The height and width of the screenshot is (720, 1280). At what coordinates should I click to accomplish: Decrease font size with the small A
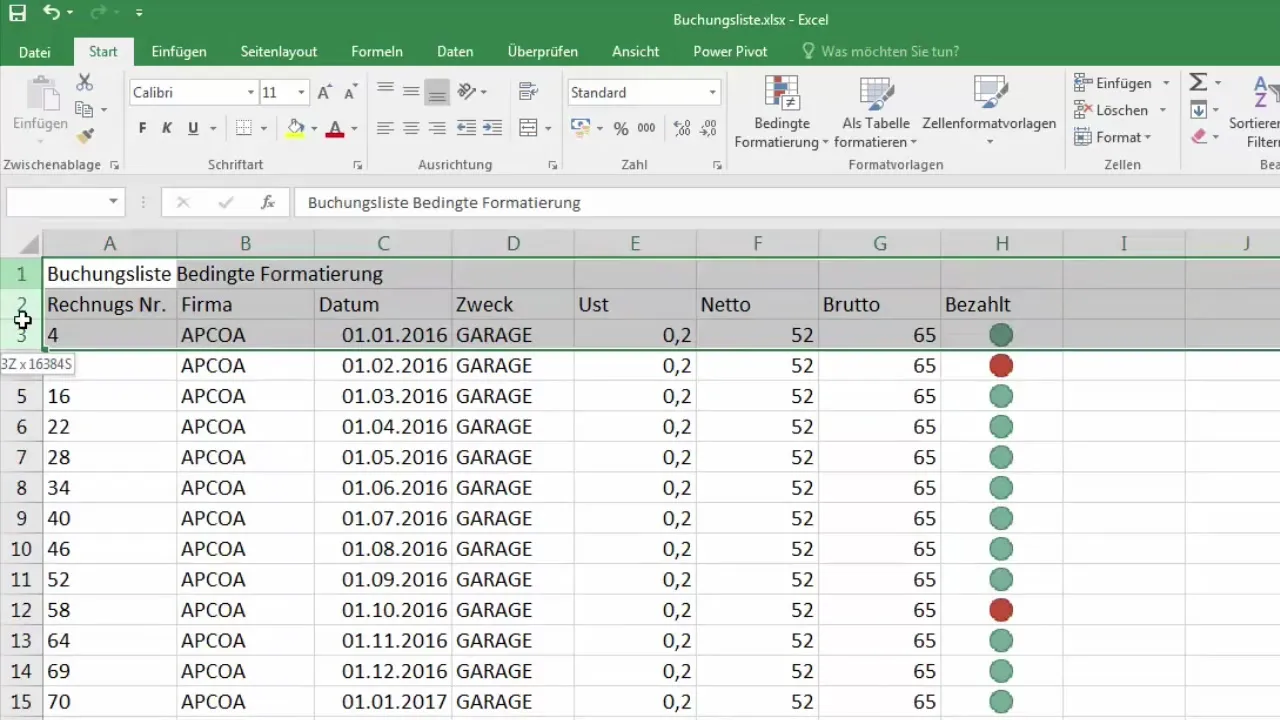[350, 92]
